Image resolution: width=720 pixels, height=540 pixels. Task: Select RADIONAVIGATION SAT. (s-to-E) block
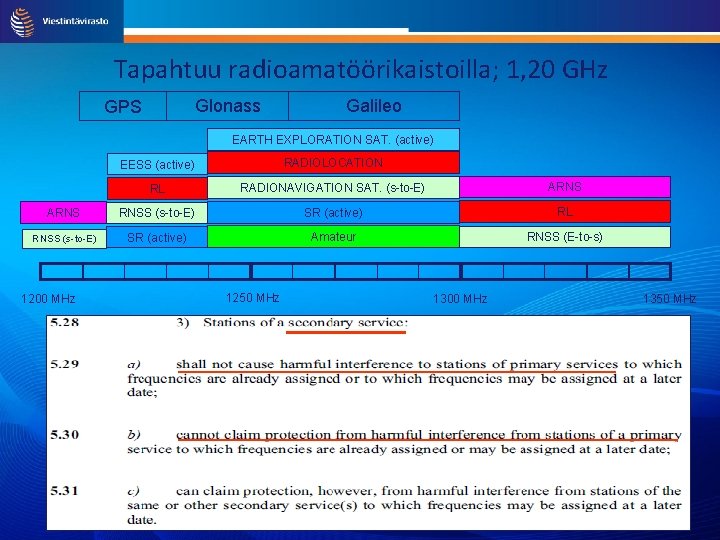pyautogui.click(x=333, y=188)
